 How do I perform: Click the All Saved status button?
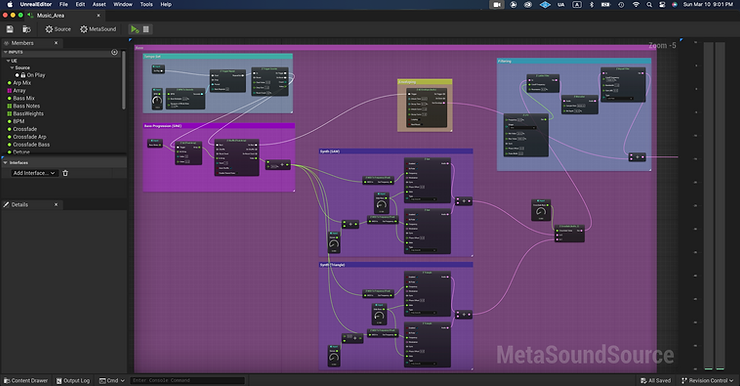tap(656, 381)
